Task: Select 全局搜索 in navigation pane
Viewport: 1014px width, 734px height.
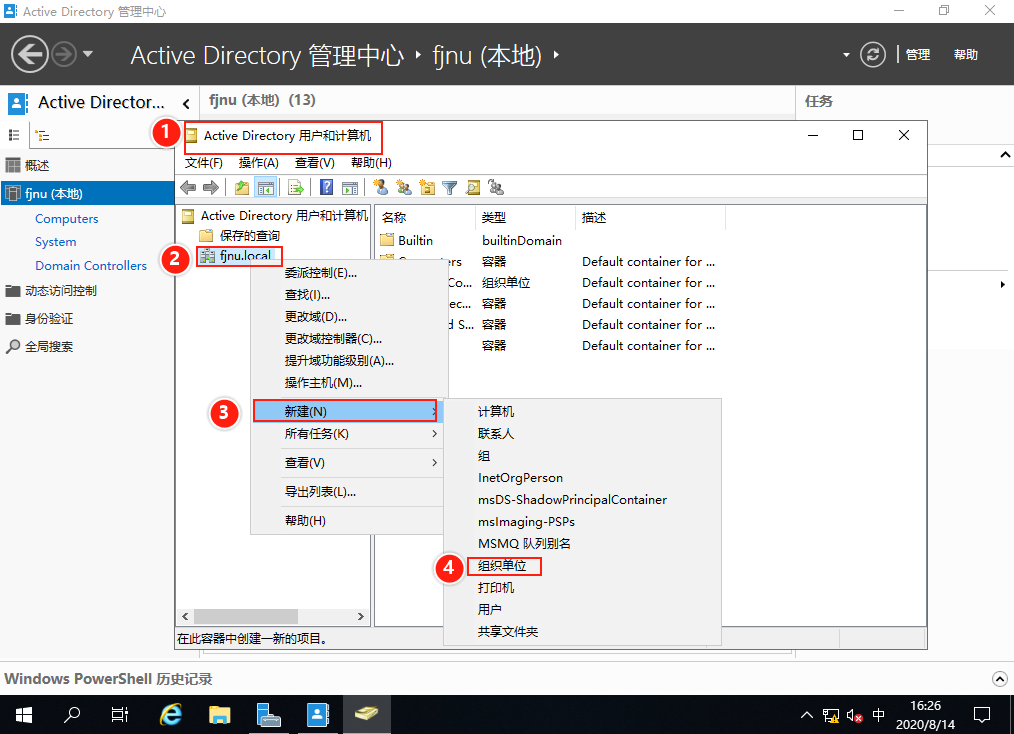Action: pos(49,347)
